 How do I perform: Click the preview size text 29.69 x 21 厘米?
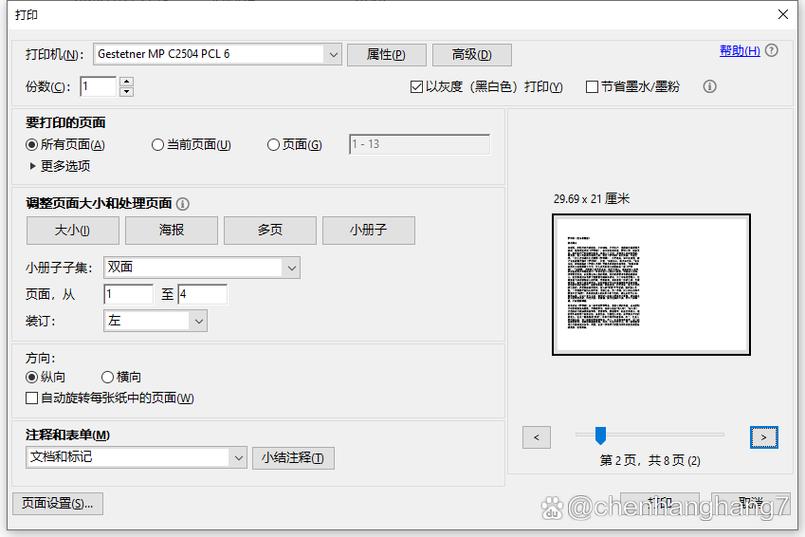591,199
